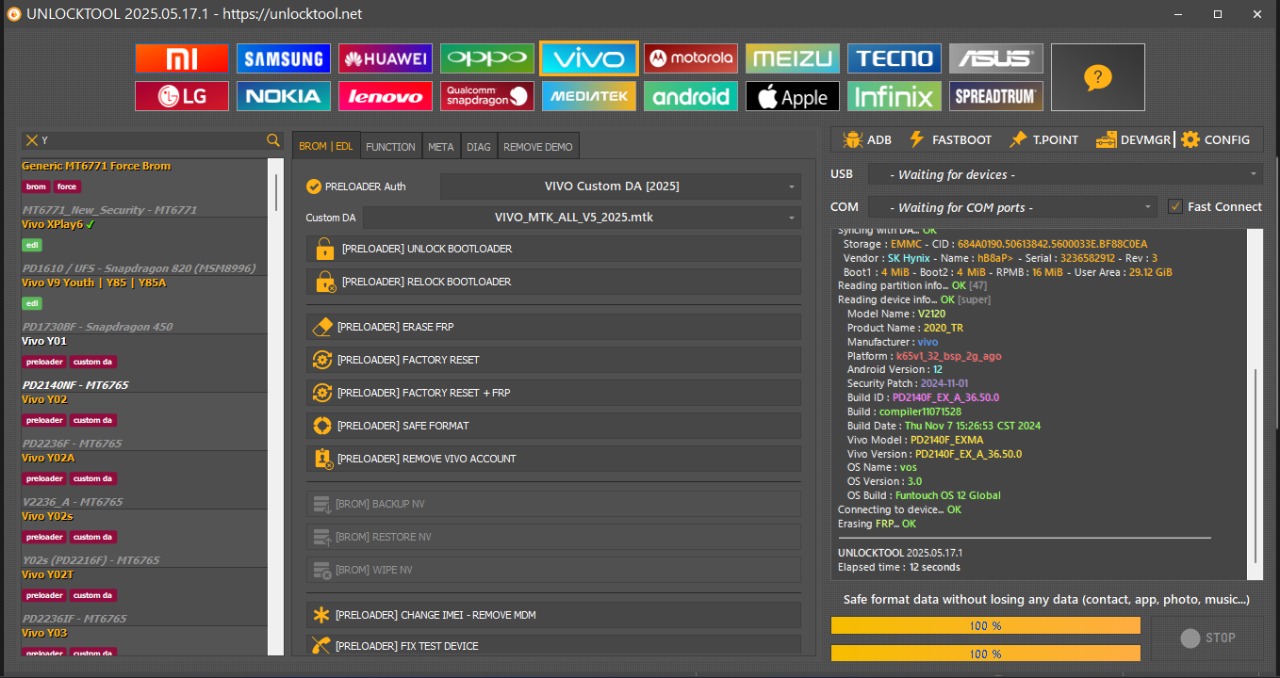Open the Lenovo brand section
The image size is (1280, 678).
point(386,96)
